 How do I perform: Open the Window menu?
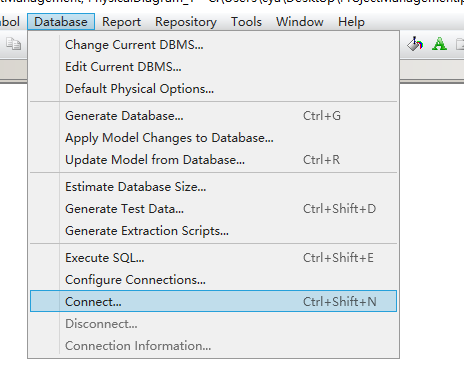pos(300,22)
